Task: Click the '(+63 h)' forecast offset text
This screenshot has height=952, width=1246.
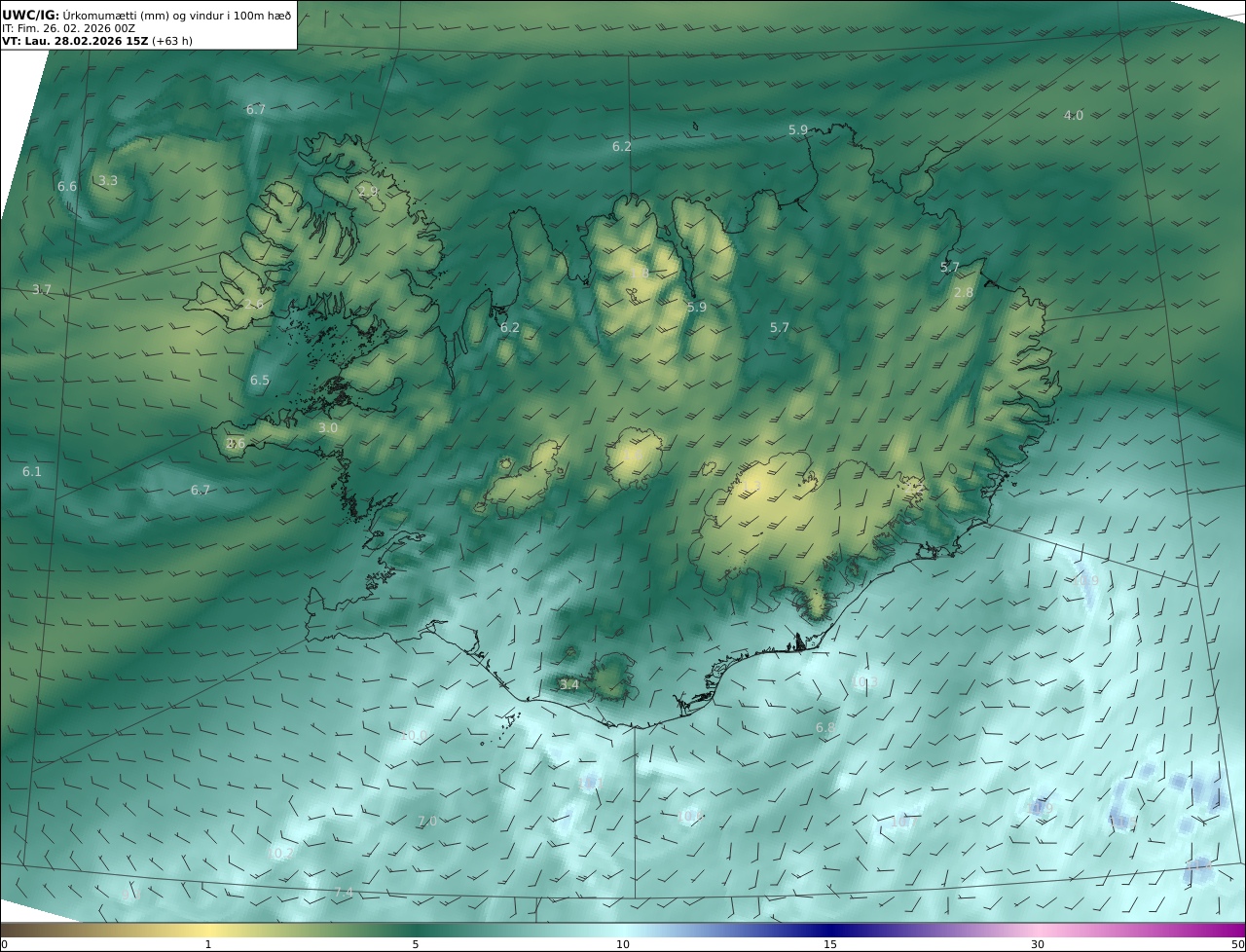Action: point(172,42)
